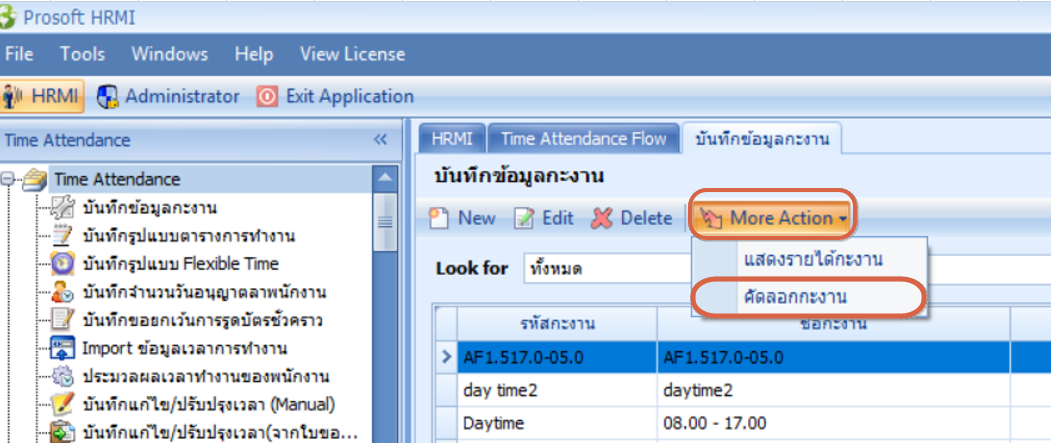Select AF1.517.0-05.0 code cell
Screen dimensions: 1051x443
coord(558,357)
